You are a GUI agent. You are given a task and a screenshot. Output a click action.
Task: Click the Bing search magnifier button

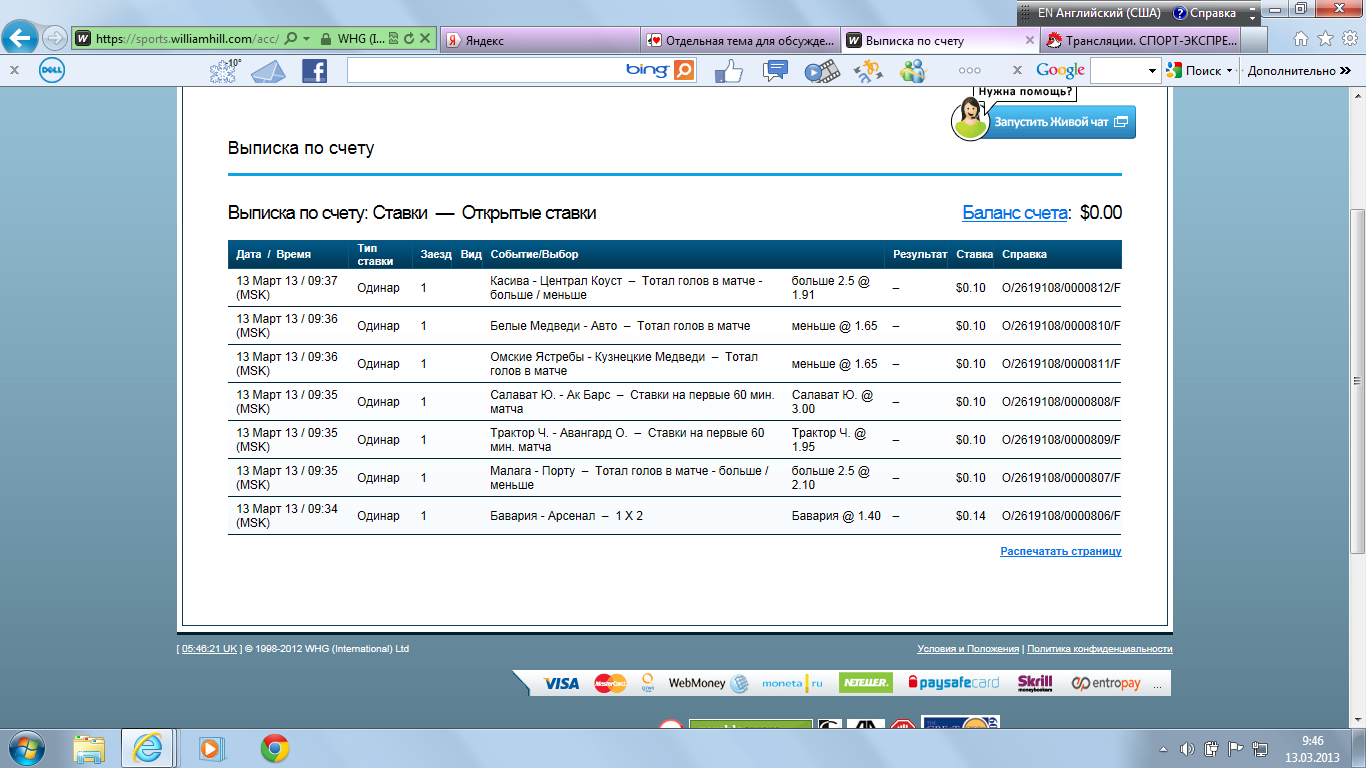pyautogui.click(x=684, y=70)
